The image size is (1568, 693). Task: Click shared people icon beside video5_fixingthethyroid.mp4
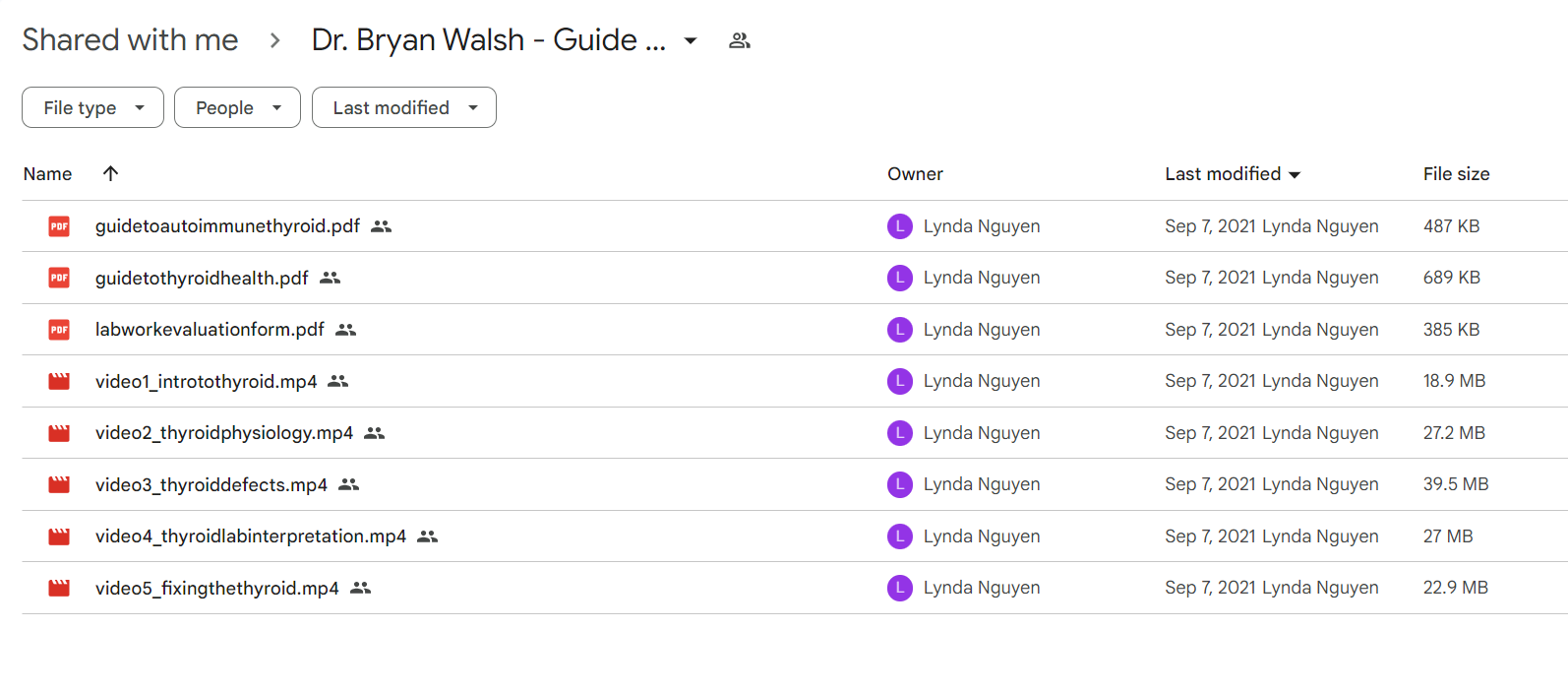tap(361, 588)
